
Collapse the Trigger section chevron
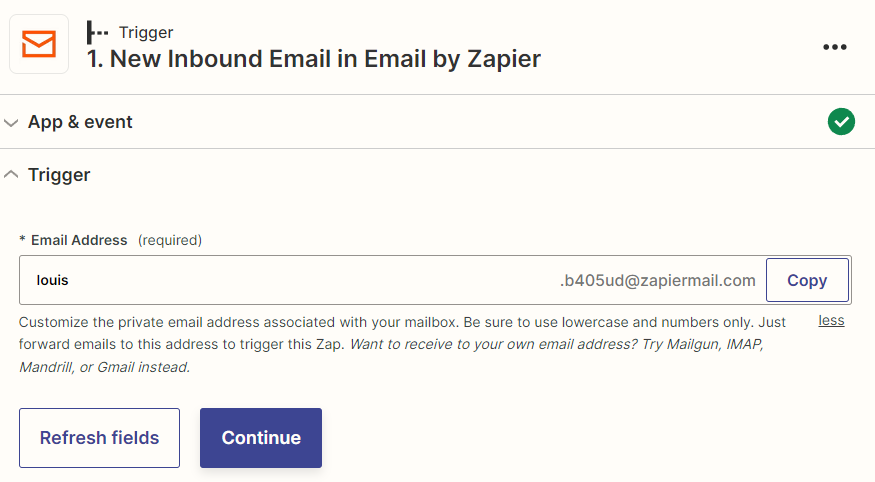[x=11, y=175]
